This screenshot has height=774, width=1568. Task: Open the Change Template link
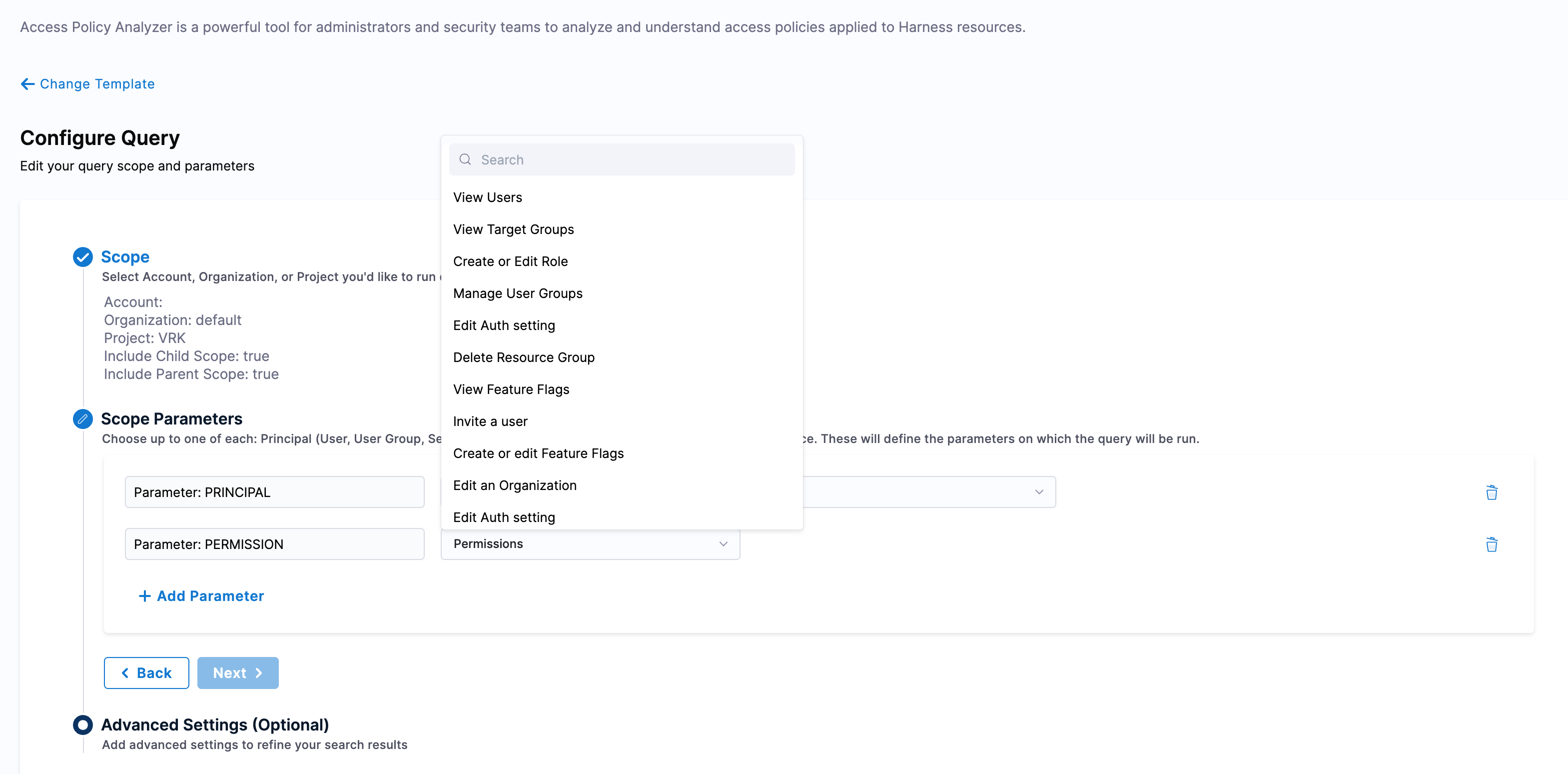(x=97, y=84)
